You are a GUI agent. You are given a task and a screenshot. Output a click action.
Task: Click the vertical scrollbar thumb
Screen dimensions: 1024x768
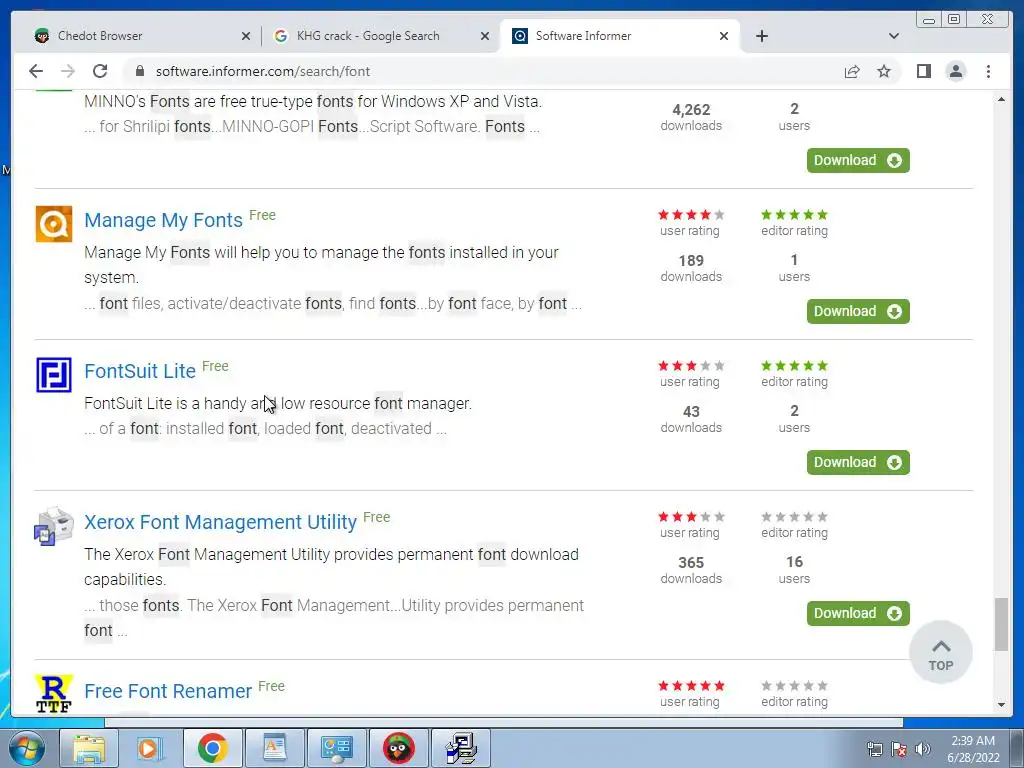click(x=1001, y=624)
